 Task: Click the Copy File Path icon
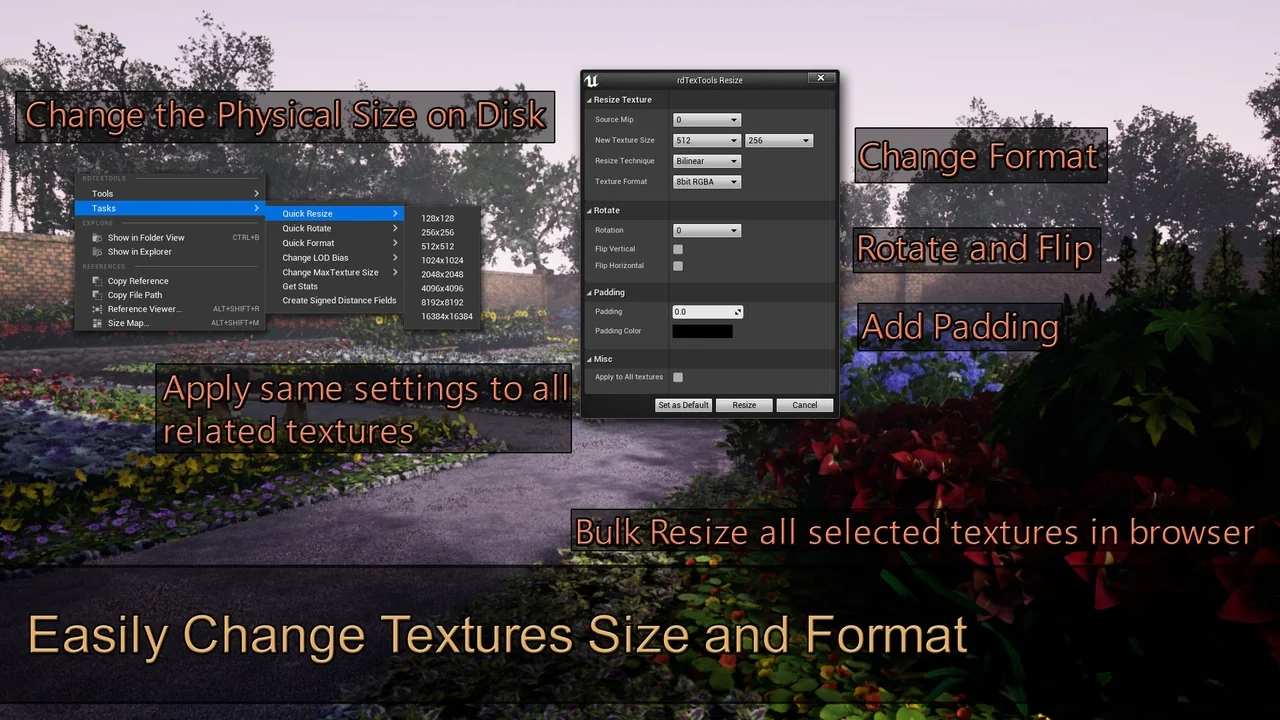pos(97,295)
